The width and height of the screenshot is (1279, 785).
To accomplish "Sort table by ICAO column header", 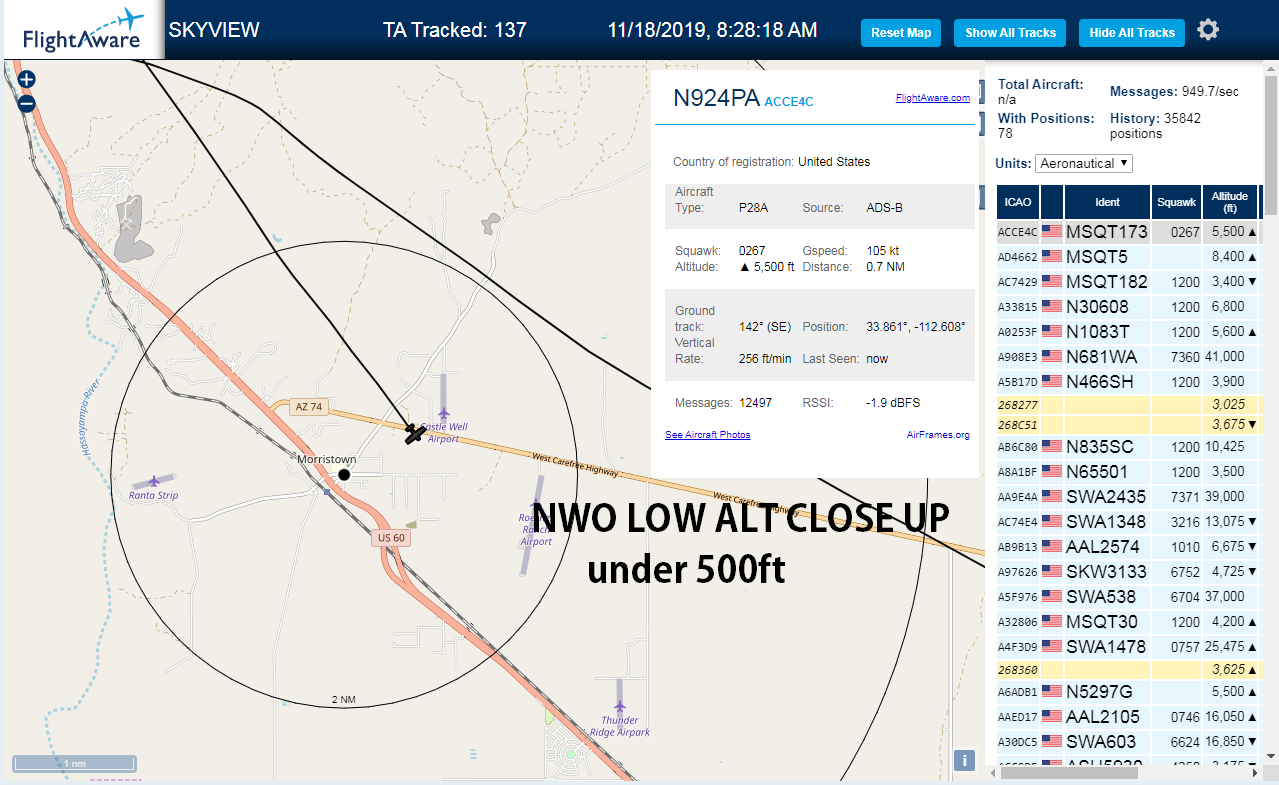I will click(x=1018, y=202).
